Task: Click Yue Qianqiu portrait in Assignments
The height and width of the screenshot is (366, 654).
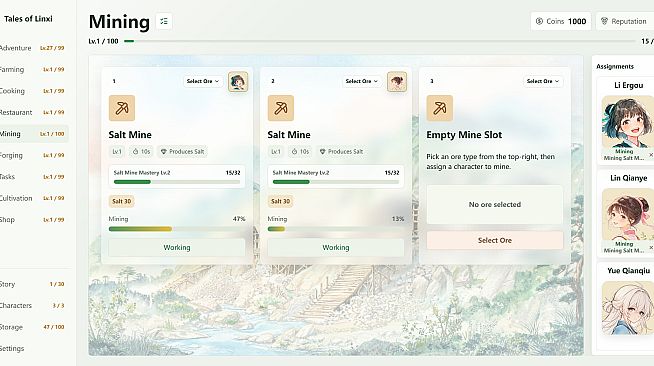Action: coord(628,308)
